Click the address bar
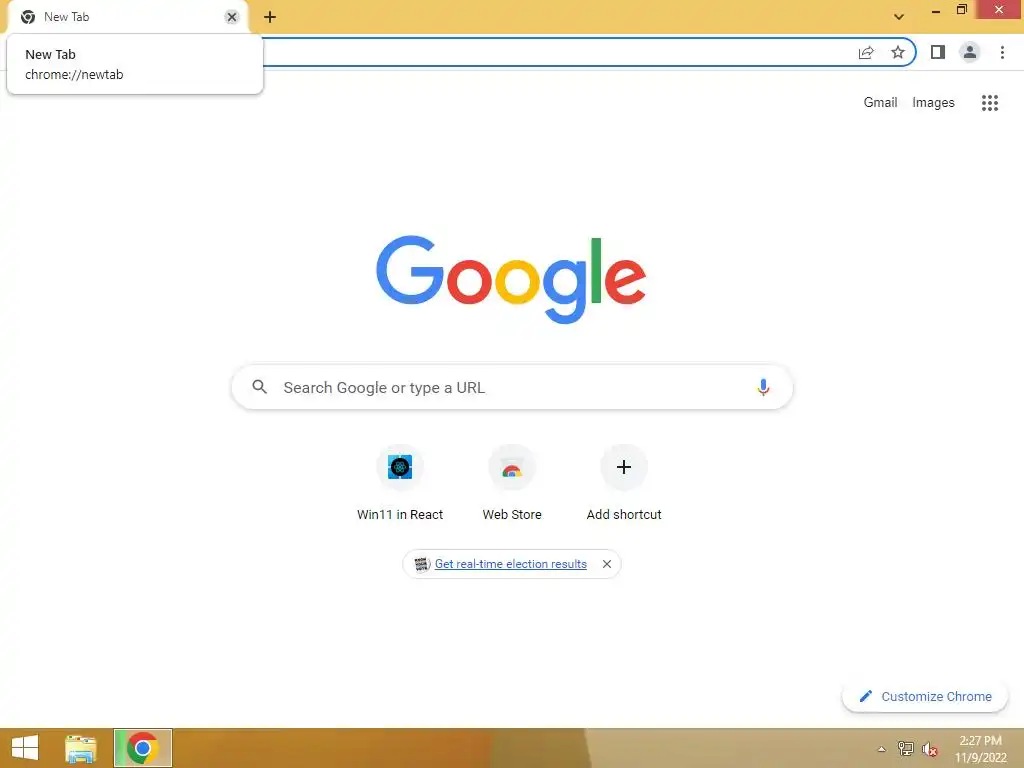This screenshot has width=1024, height=768. click(x=555, y=52)
